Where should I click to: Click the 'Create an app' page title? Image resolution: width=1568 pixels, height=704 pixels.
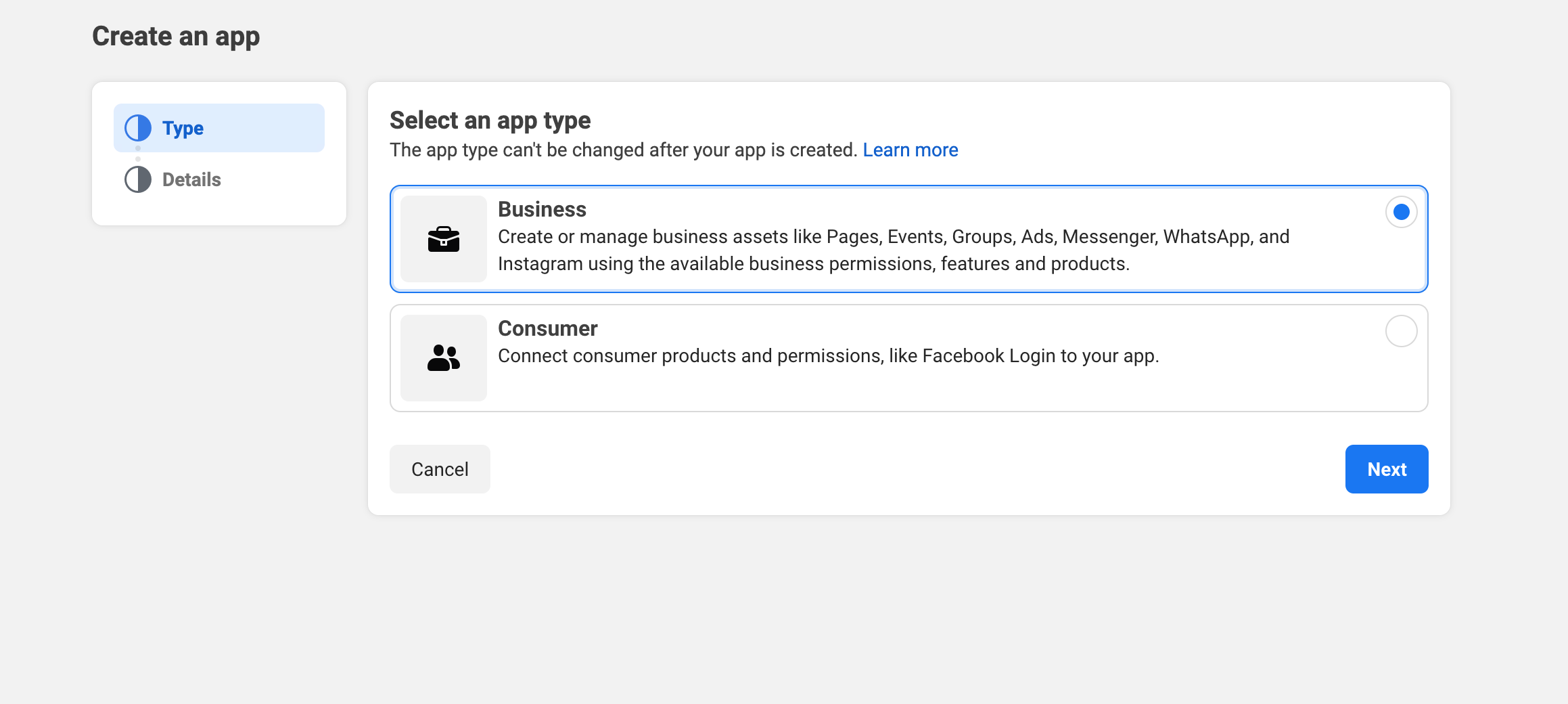(x=176, y=36)
